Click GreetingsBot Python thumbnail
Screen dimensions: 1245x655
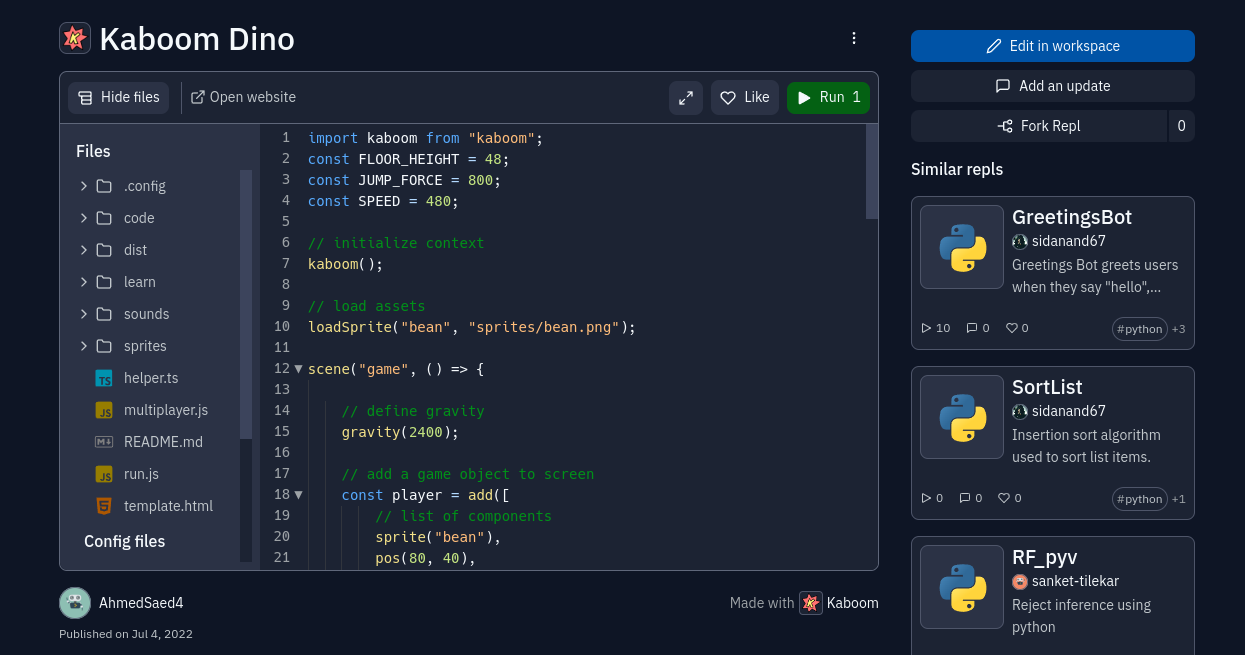click(x=962, y=247)
